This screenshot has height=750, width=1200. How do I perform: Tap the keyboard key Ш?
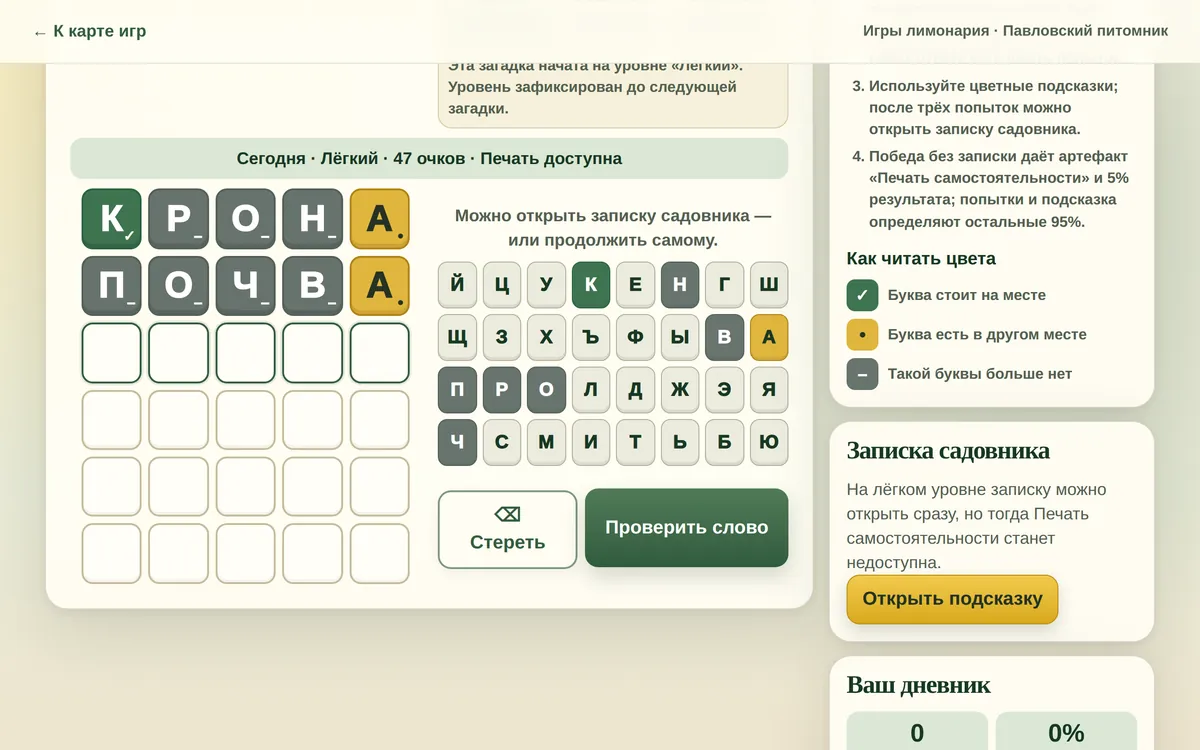coord(769,285)
